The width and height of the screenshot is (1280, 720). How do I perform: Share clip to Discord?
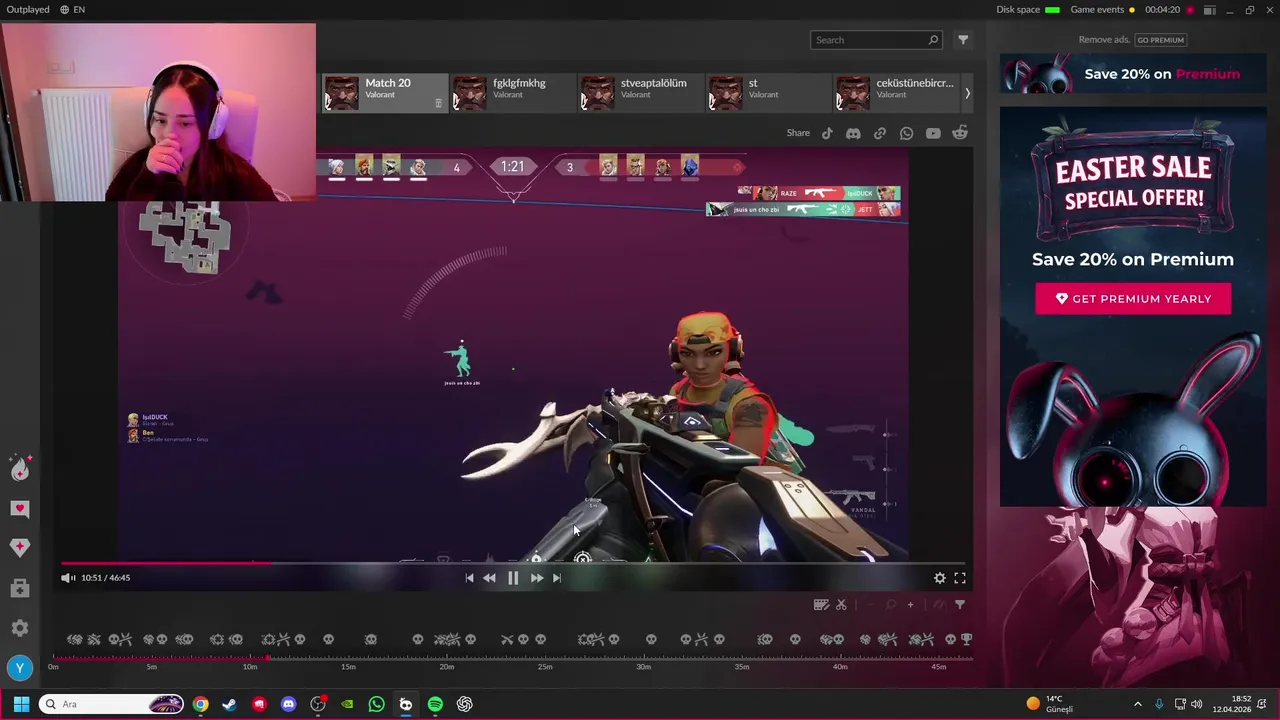pyautogui.click(x=853, y=133)
